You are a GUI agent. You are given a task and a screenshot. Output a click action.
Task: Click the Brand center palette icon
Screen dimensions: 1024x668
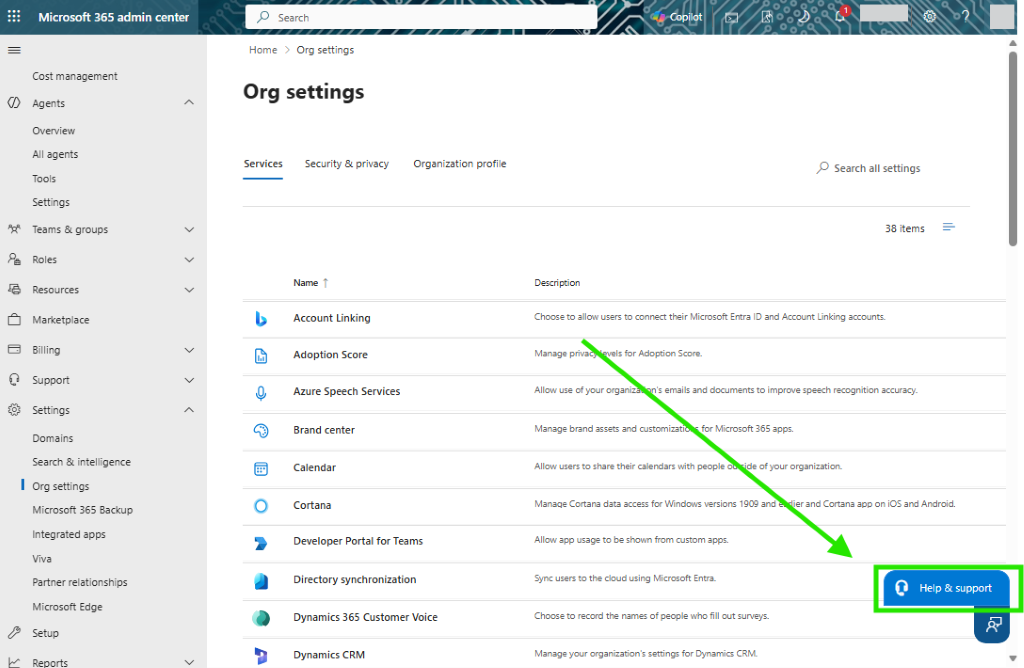(x=261, y=430)
